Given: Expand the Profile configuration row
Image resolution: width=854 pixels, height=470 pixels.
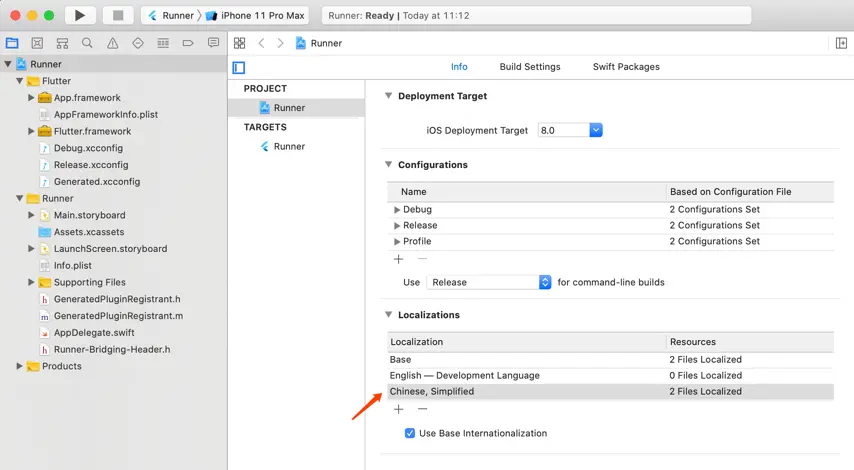Looking at the screenshot, I should (397, 241).
